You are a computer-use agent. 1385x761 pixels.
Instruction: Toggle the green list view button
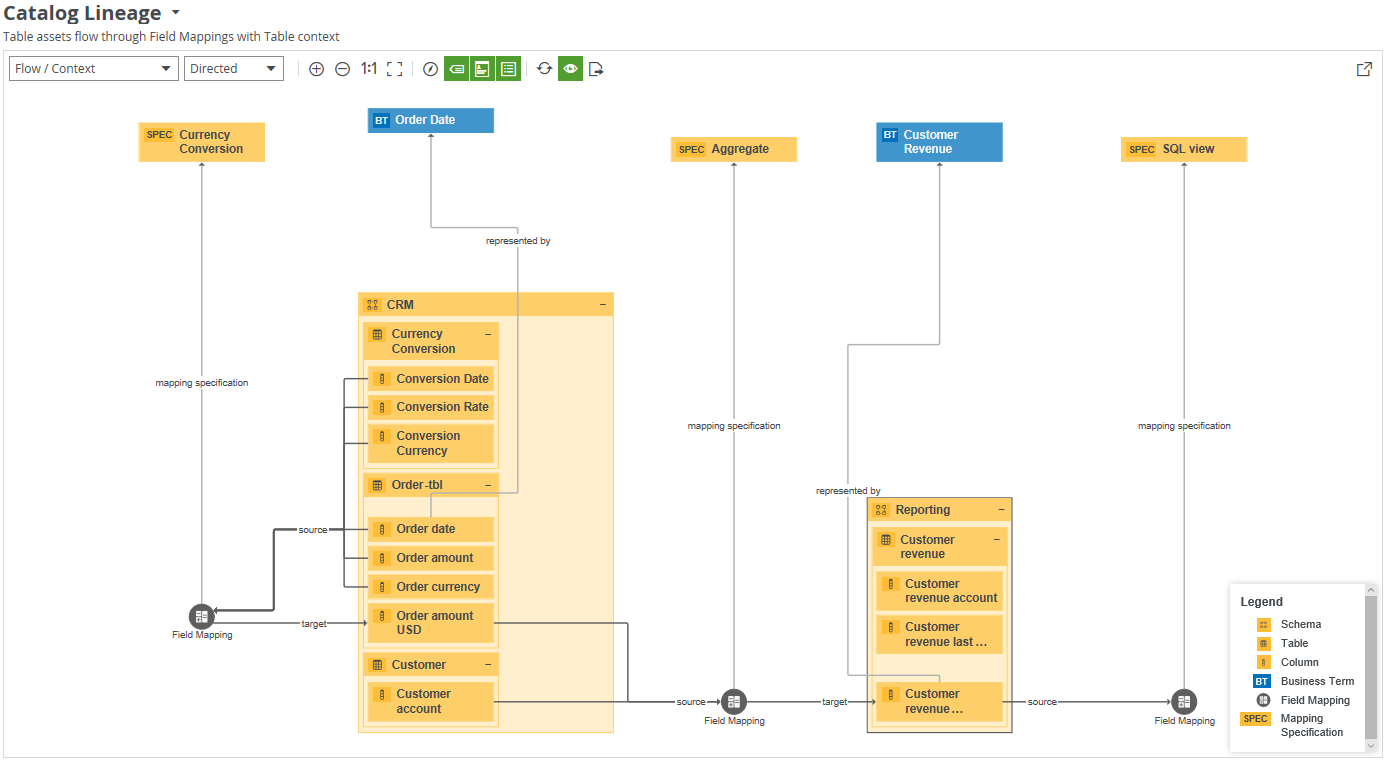(x=508, y=69)
